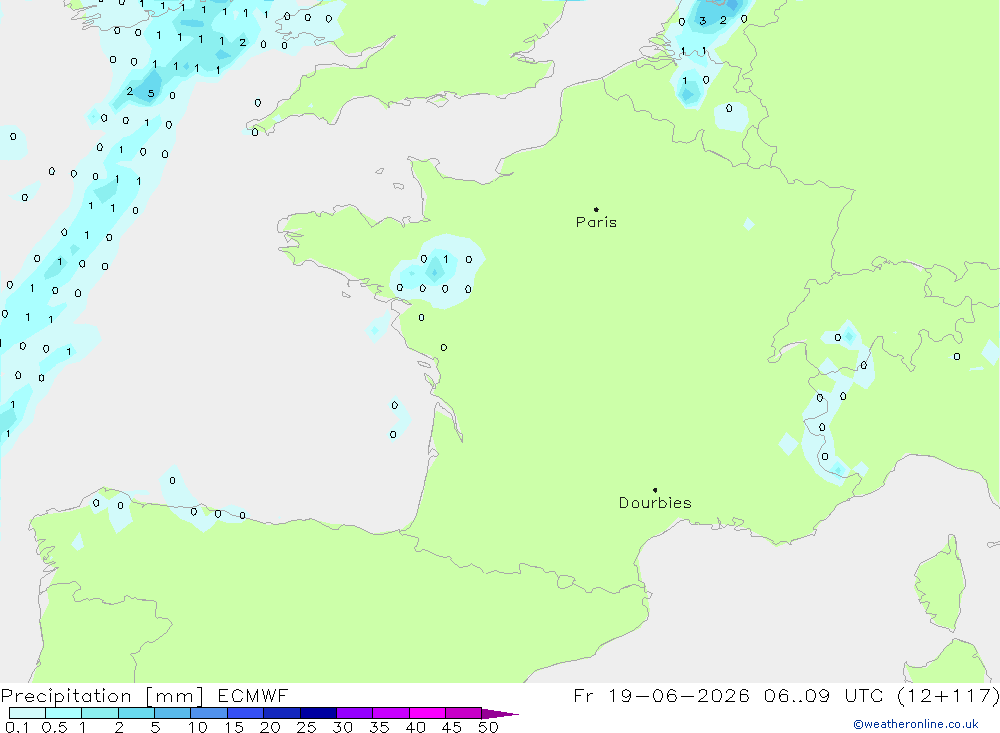
Task: Click the Paris location dot marker
Action: (x=596, y=209)
